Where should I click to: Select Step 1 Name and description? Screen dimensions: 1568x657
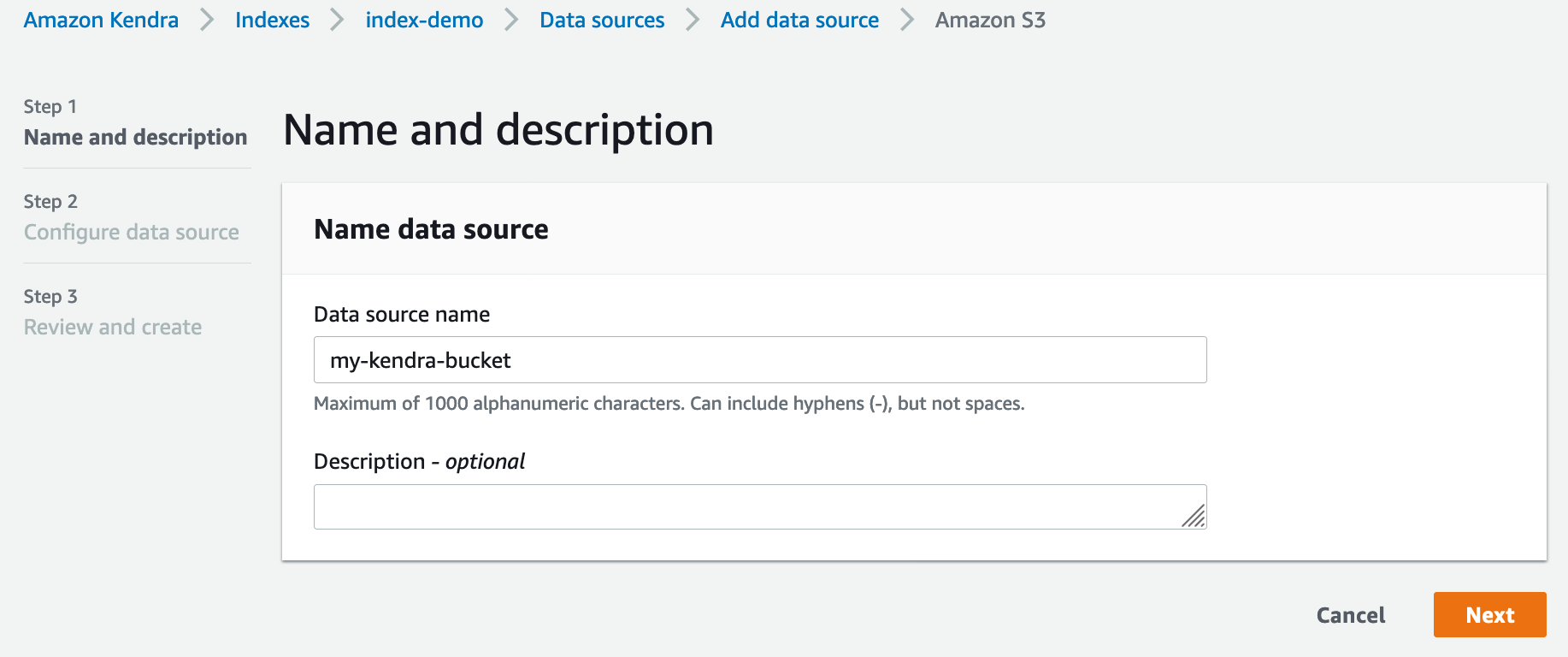(x=135, y=137)
